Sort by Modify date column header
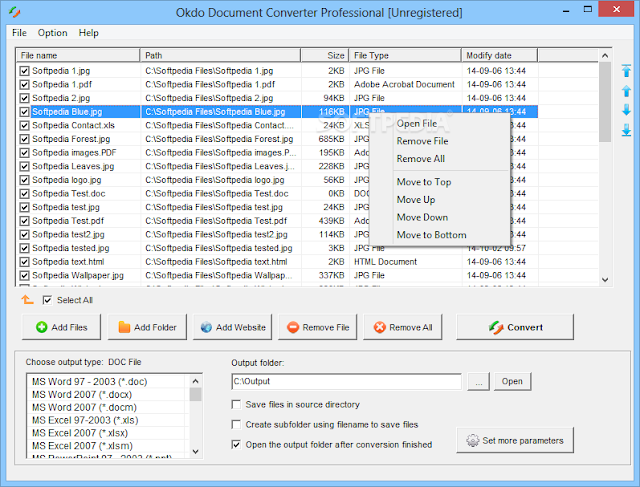This screenshot has width=640, height=487. pos(500,56)
